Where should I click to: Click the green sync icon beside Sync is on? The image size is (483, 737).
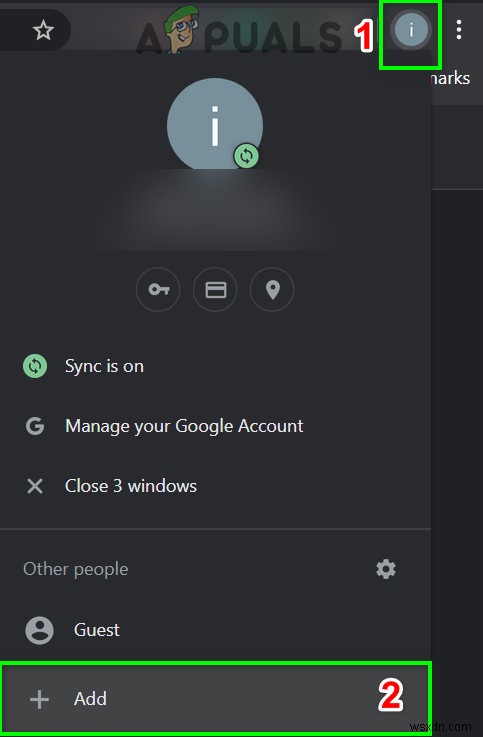point(35,366)
